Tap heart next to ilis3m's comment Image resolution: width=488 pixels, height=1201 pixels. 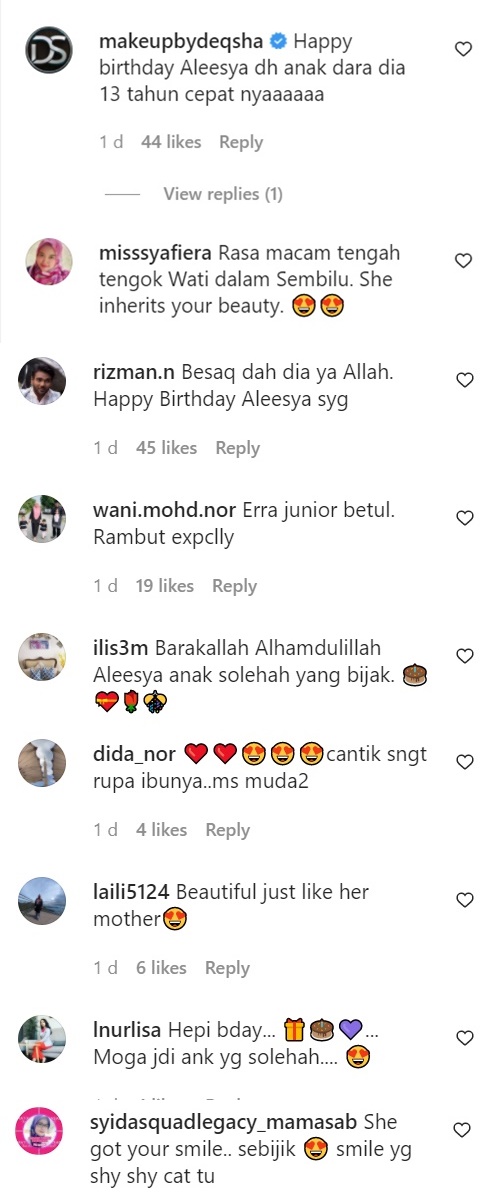pos(463,656)
